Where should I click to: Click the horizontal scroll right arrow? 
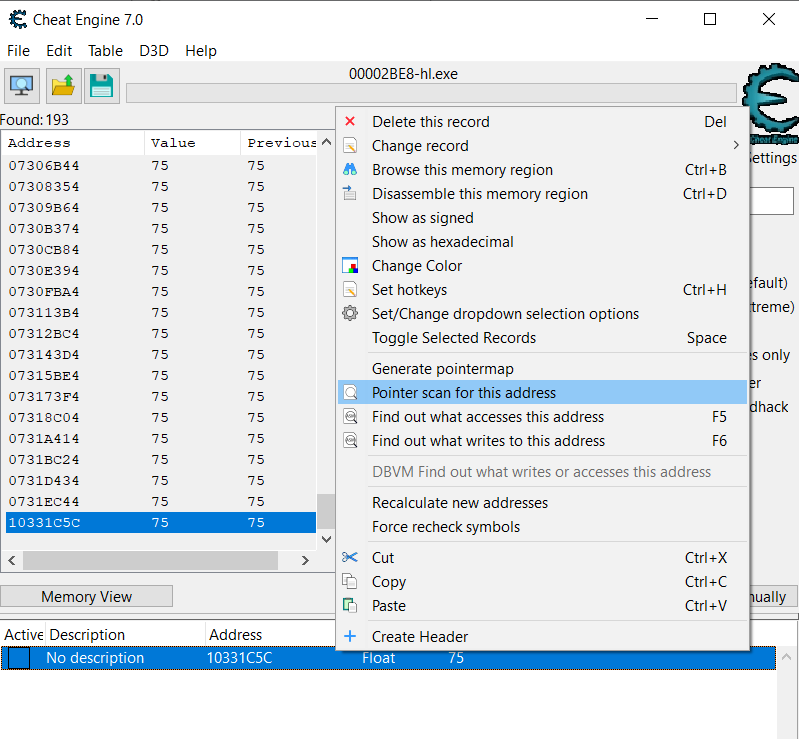(x=305, y=561)
